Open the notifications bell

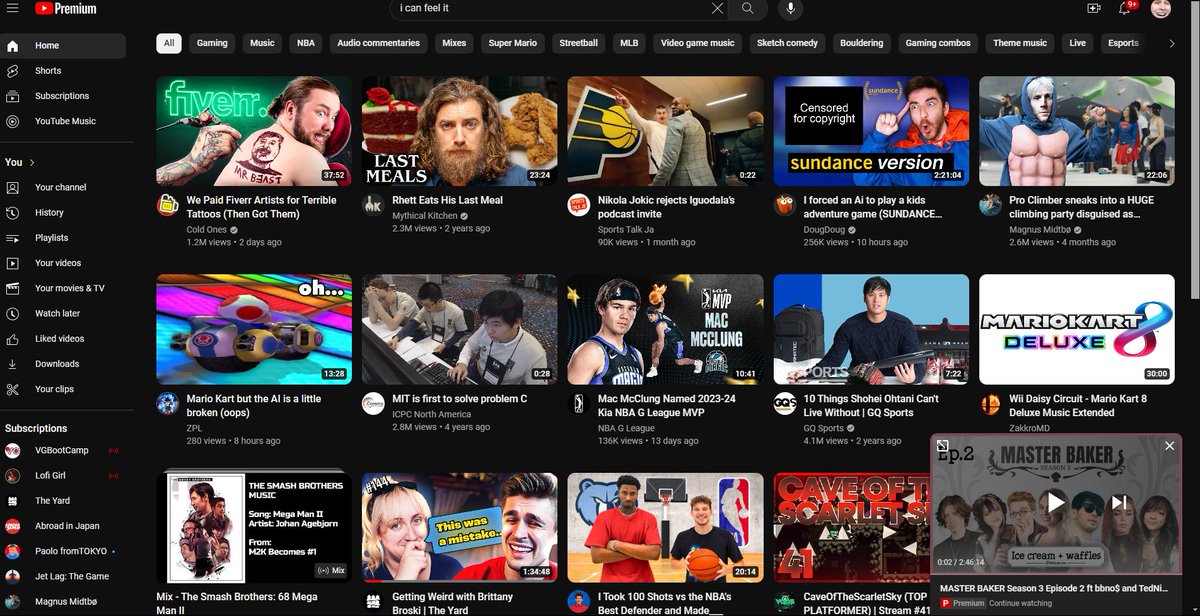click(x=1127, y=8)
